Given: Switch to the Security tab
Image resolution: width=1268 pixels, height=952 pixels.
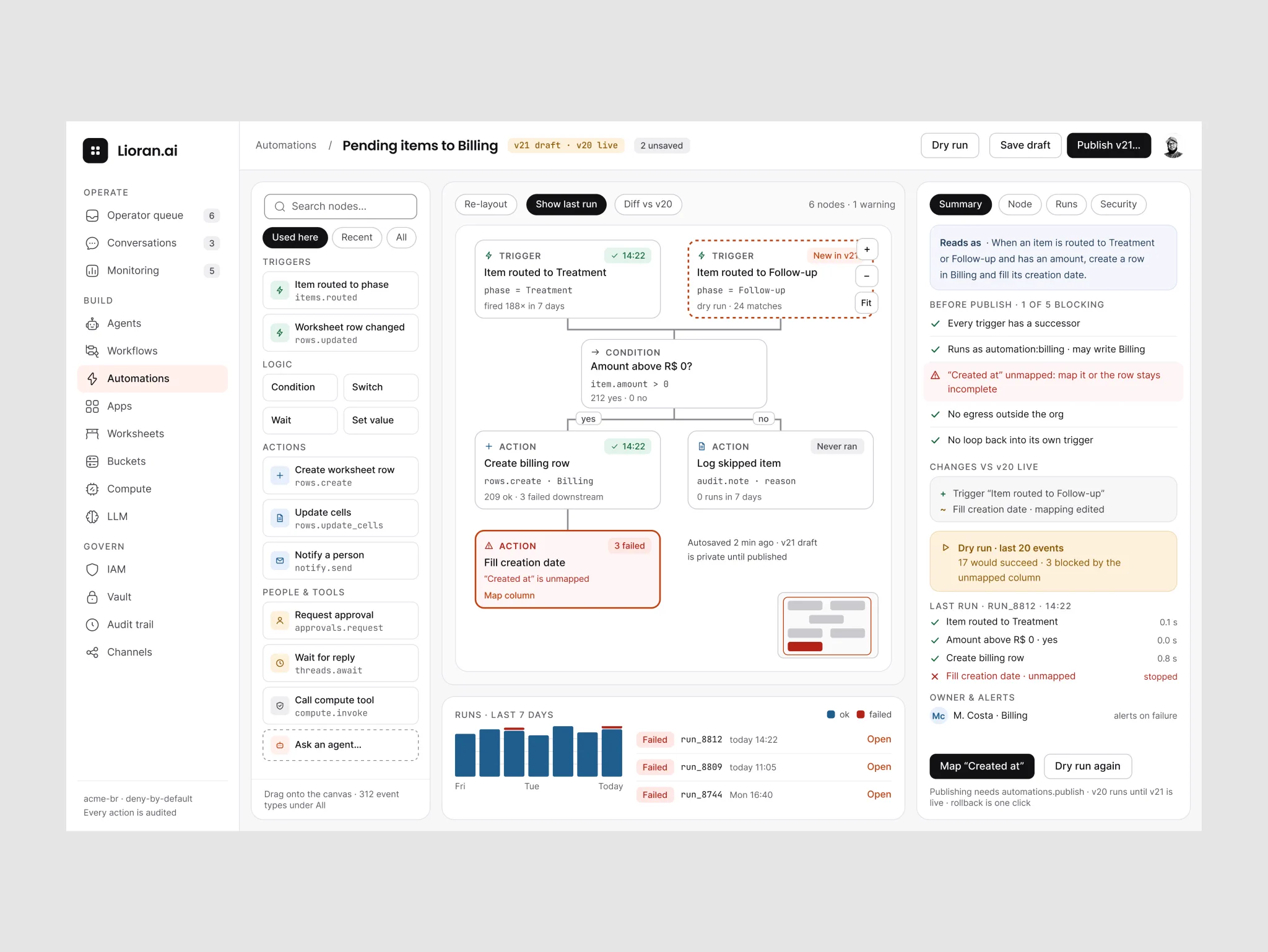Looking at the screenshot, I should (x=1118, y=204).
